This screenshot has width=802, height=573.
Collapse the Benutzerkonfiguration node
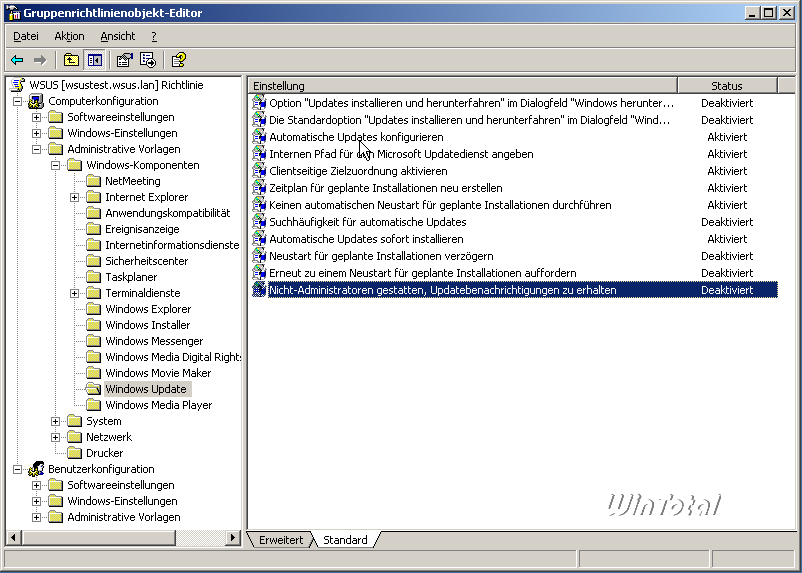click(x=17, y=469)
